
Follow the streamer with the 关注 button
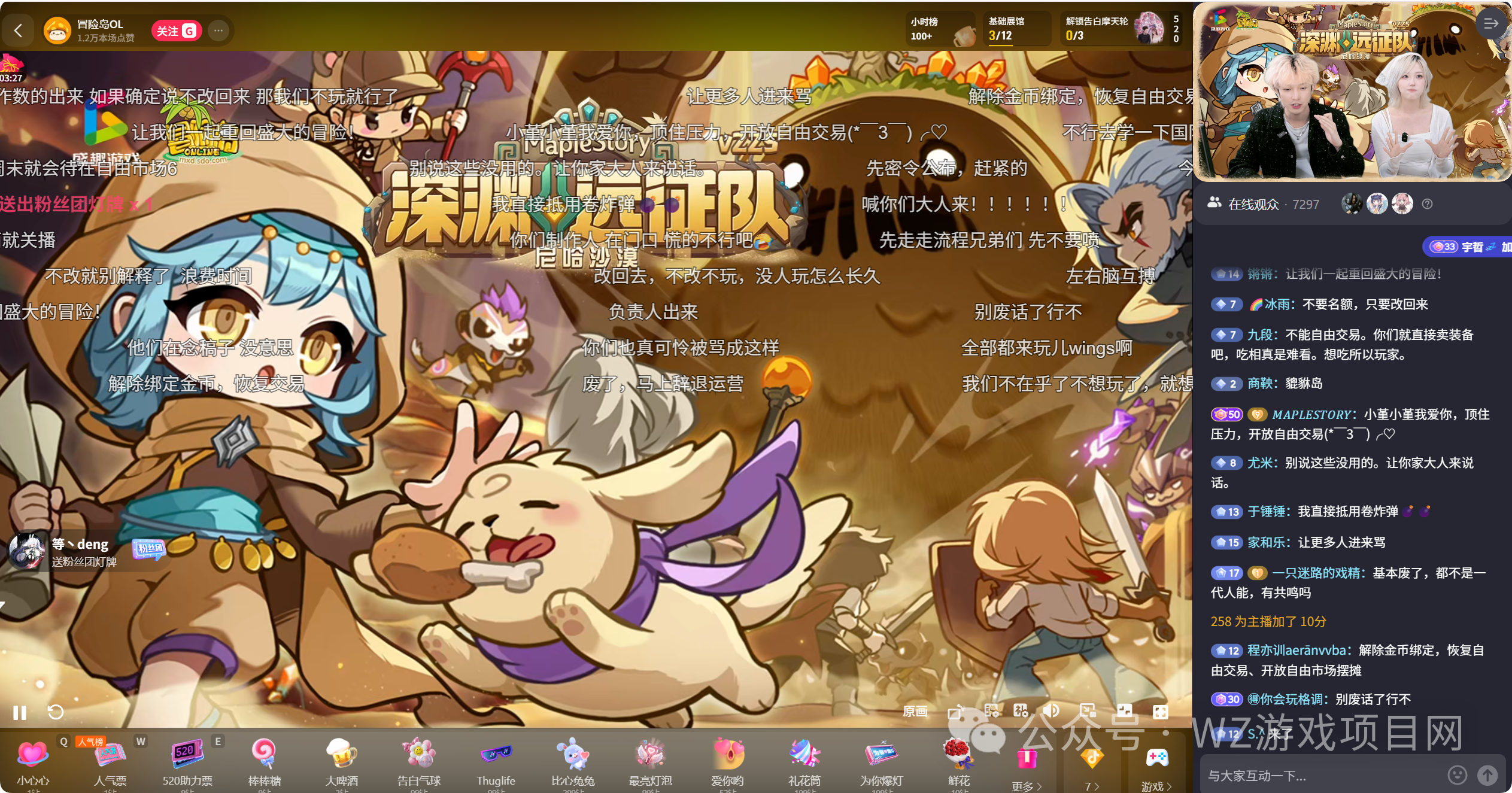[x=176, y=31]
